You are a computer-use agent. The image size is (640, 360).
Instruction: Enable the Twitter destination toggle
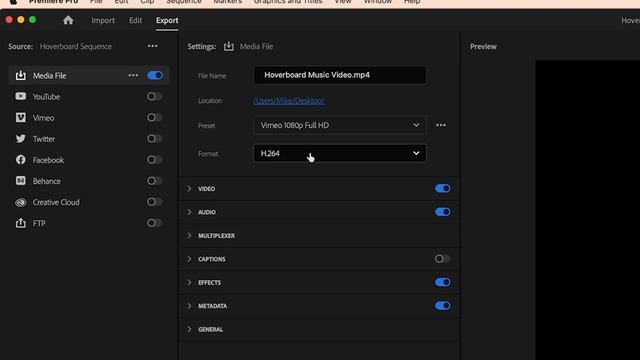155,139
